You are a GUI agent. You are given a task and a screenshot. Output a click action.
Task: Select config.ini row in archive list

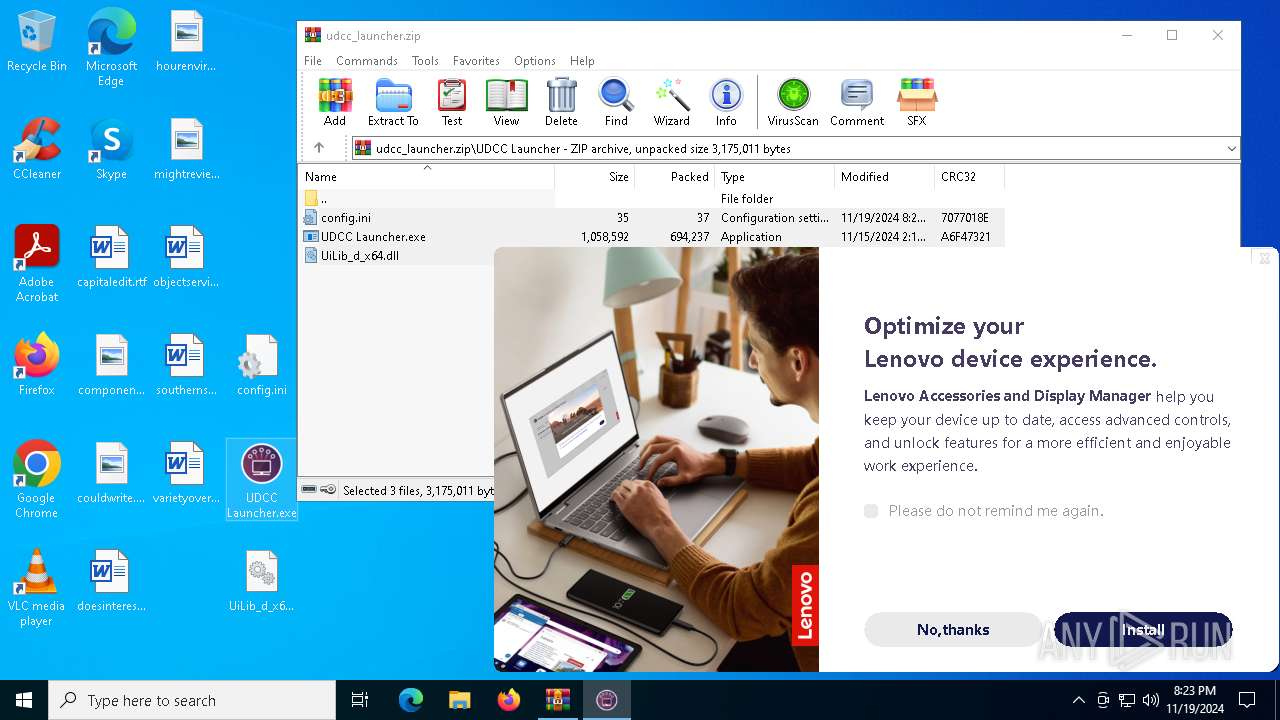[x=651, y=218]
